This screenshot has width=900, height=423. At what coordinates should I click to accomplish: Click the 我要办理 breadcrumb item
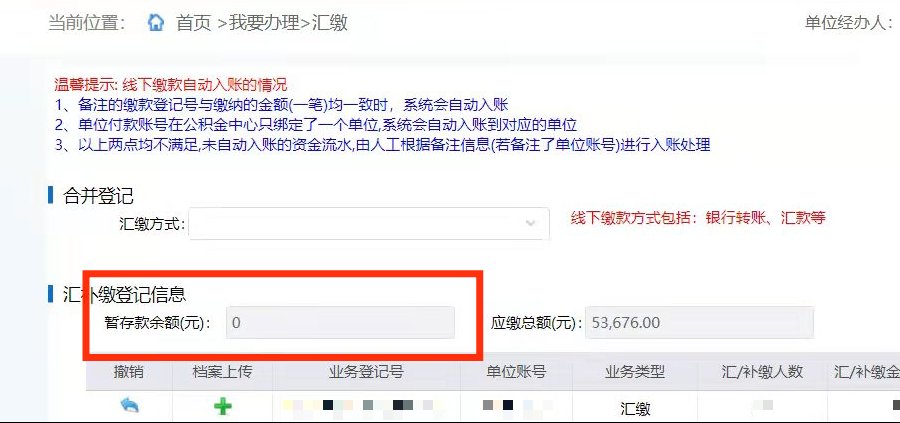[265, 23]
